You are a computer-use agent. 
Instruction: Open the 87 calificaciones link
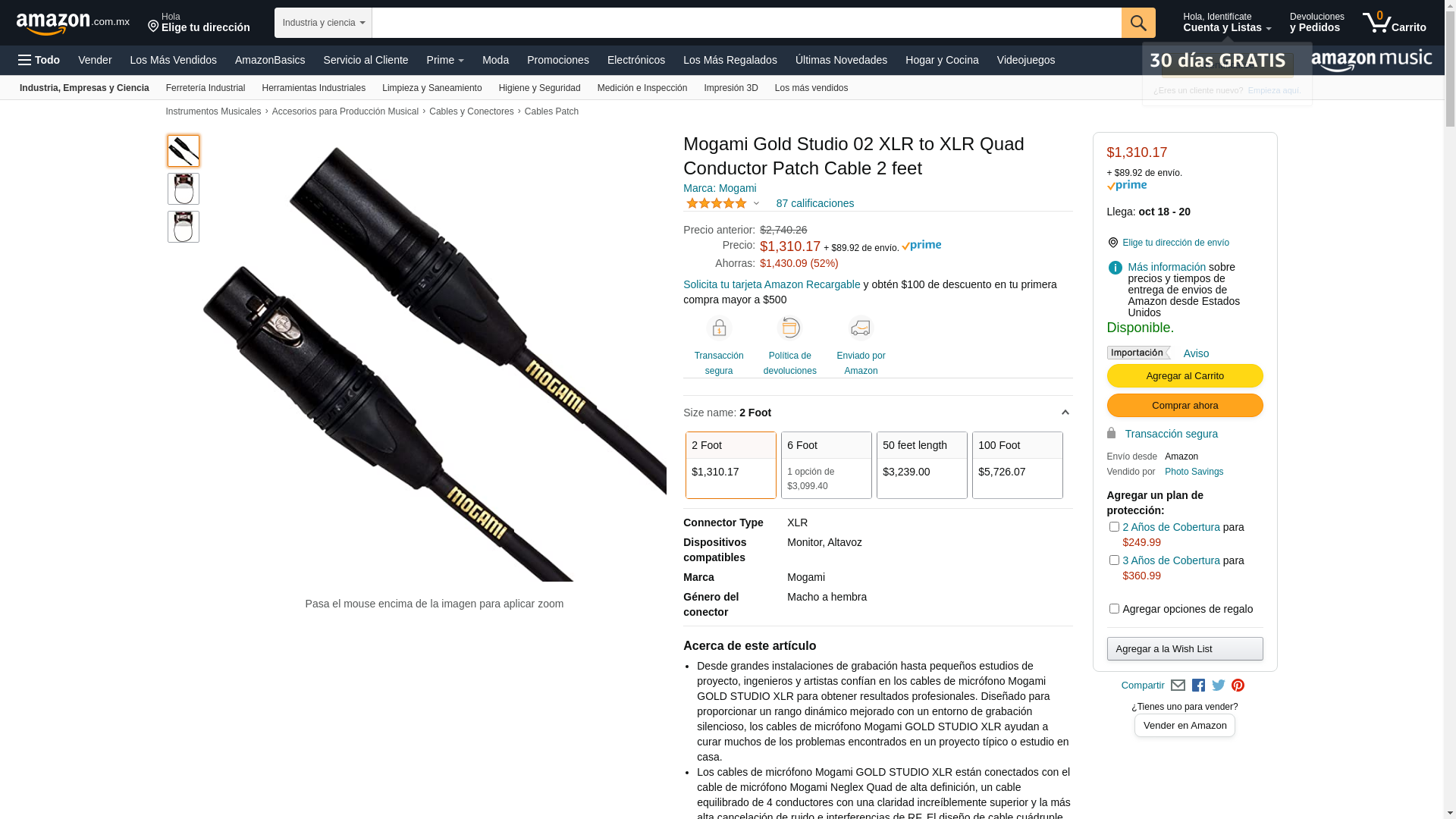pyautogui.click(x=814, y=203)
